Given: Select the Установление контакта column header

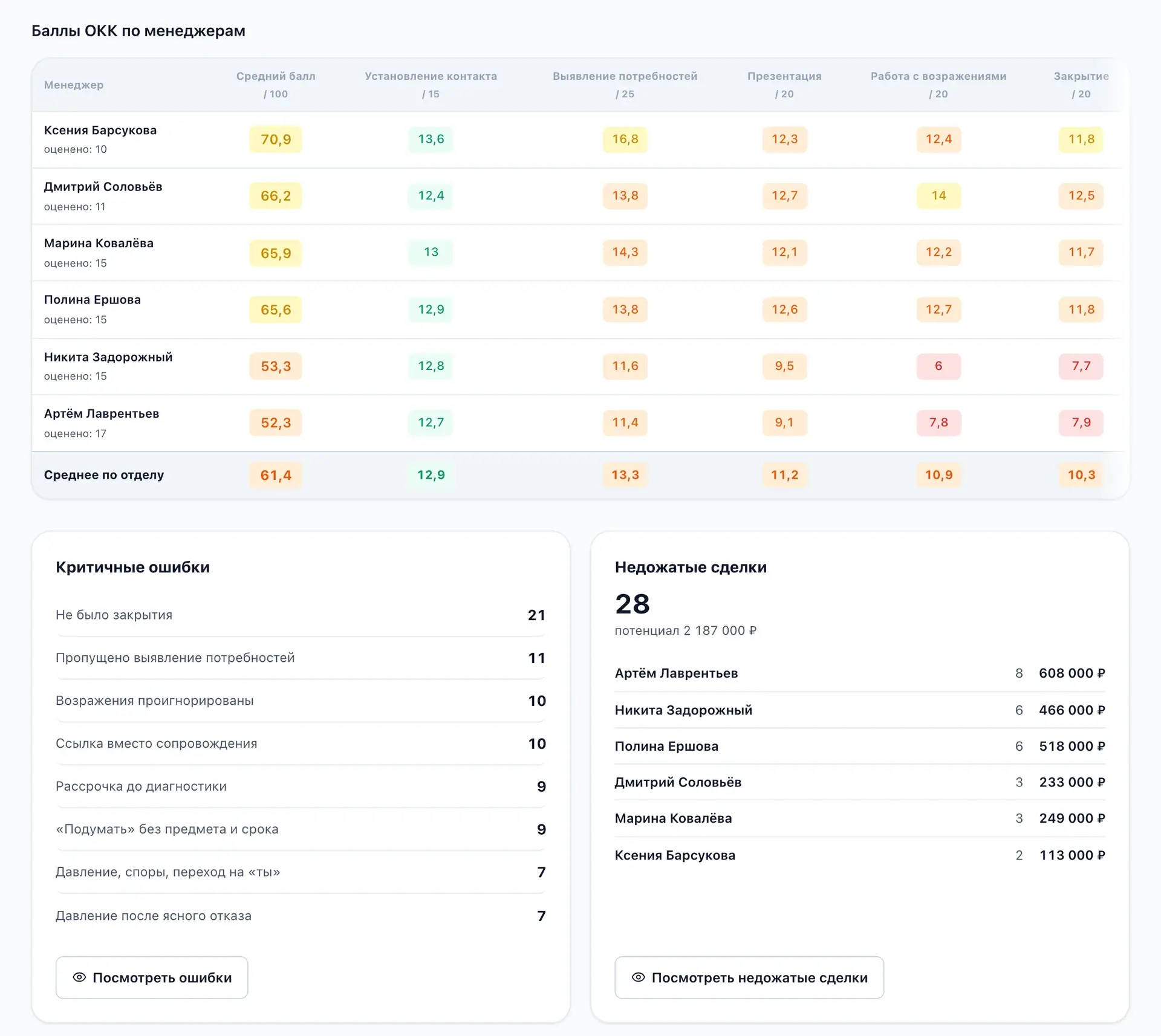Looking at the screenshot, I should (x=431, y=85).
